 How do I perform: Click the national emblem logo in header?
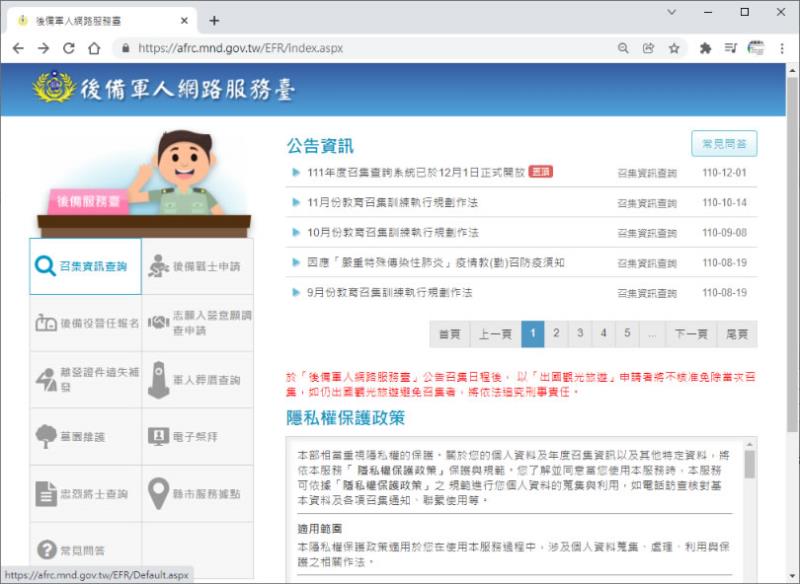pyautogui.click(x=54, y=87)
